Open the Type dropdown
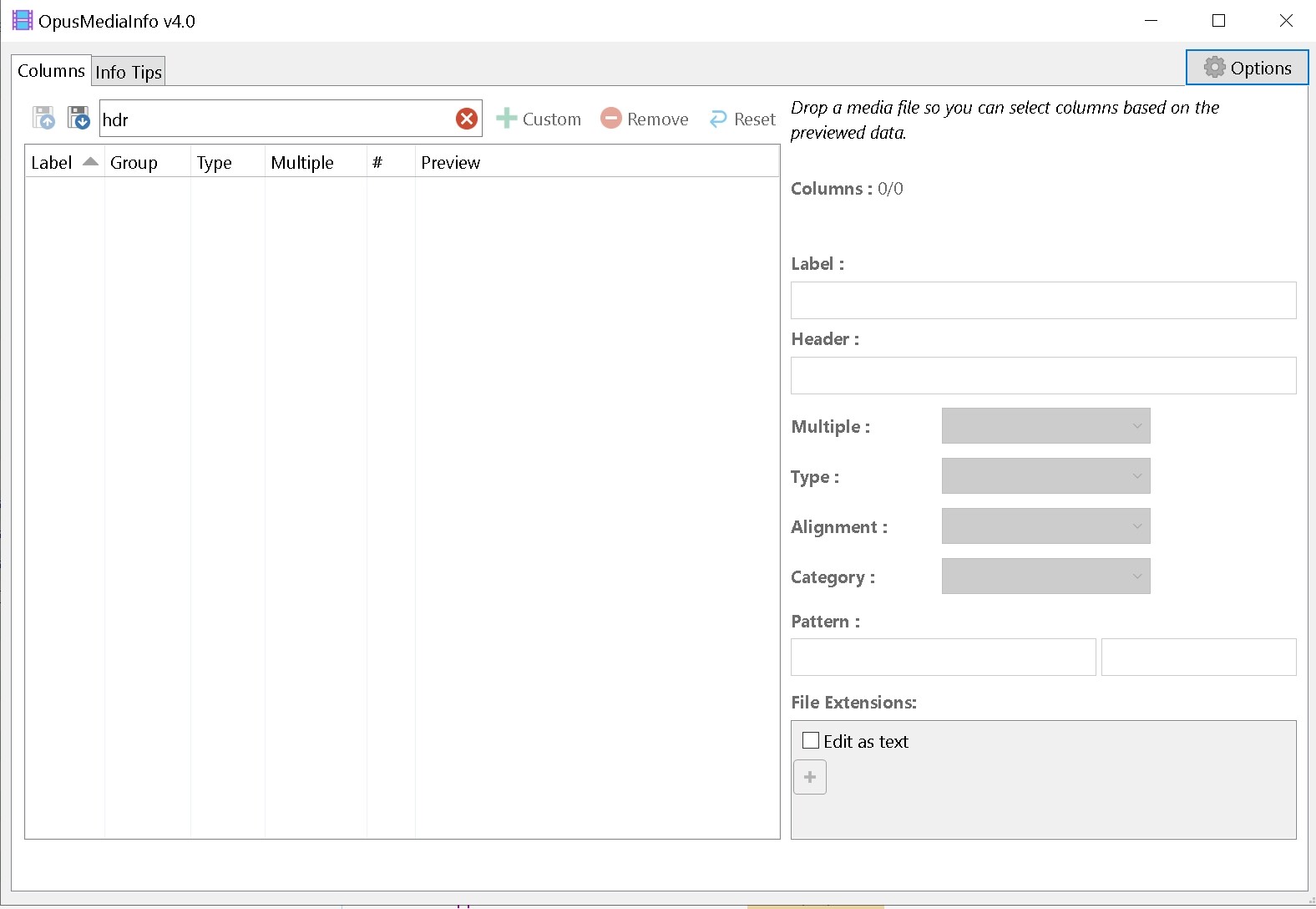 tap(1045, 476)
